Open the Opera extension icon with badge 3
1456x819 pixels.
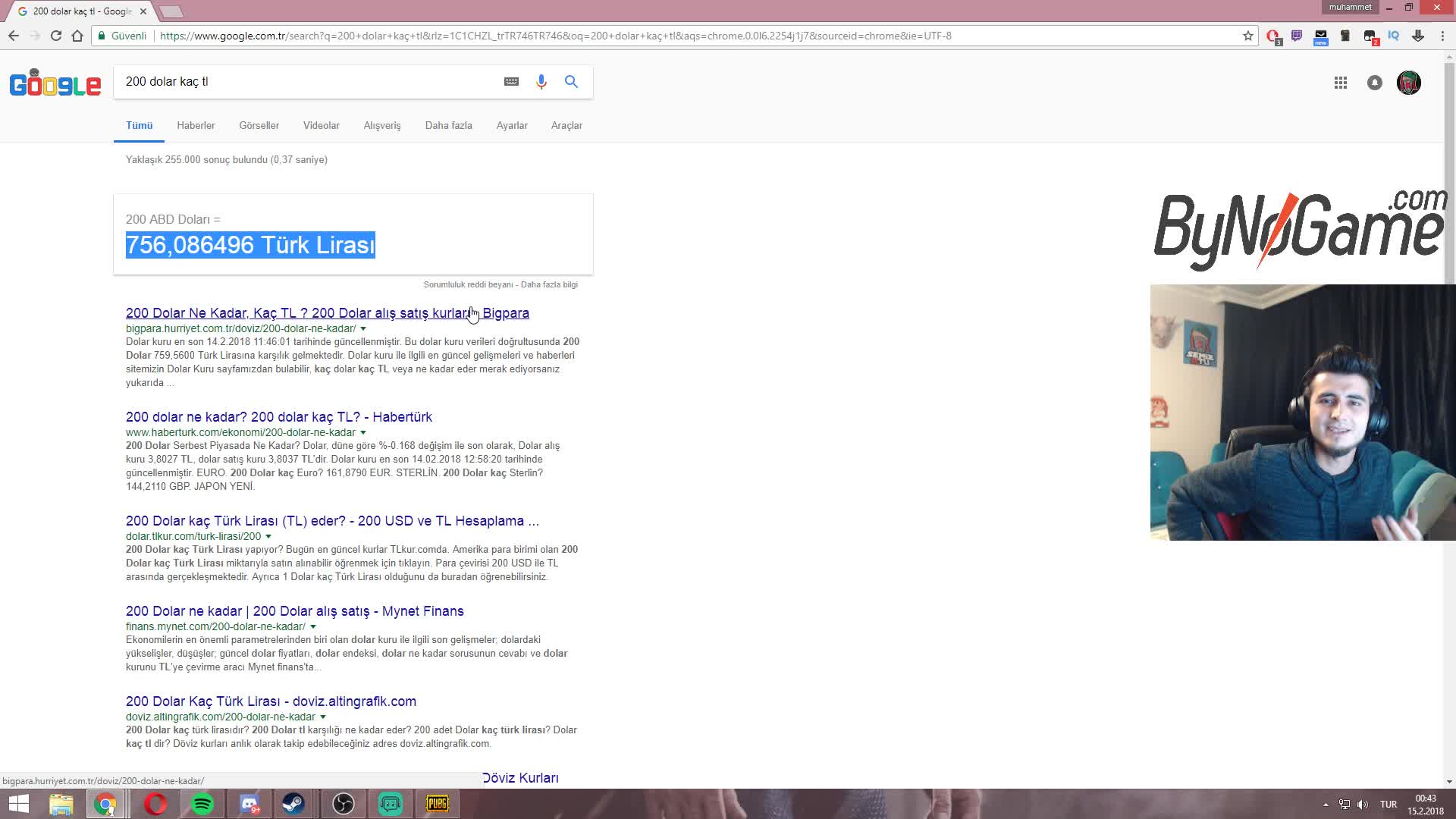1273,36
